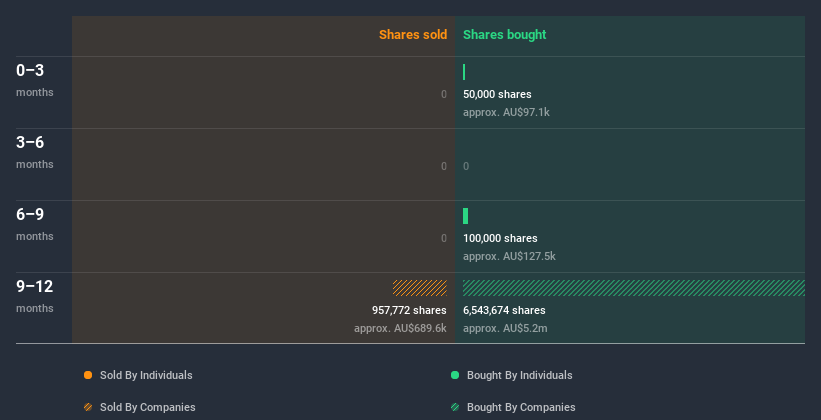
Task: Select the Bought By Individuals legend label
Action: [x=519, y=375]
